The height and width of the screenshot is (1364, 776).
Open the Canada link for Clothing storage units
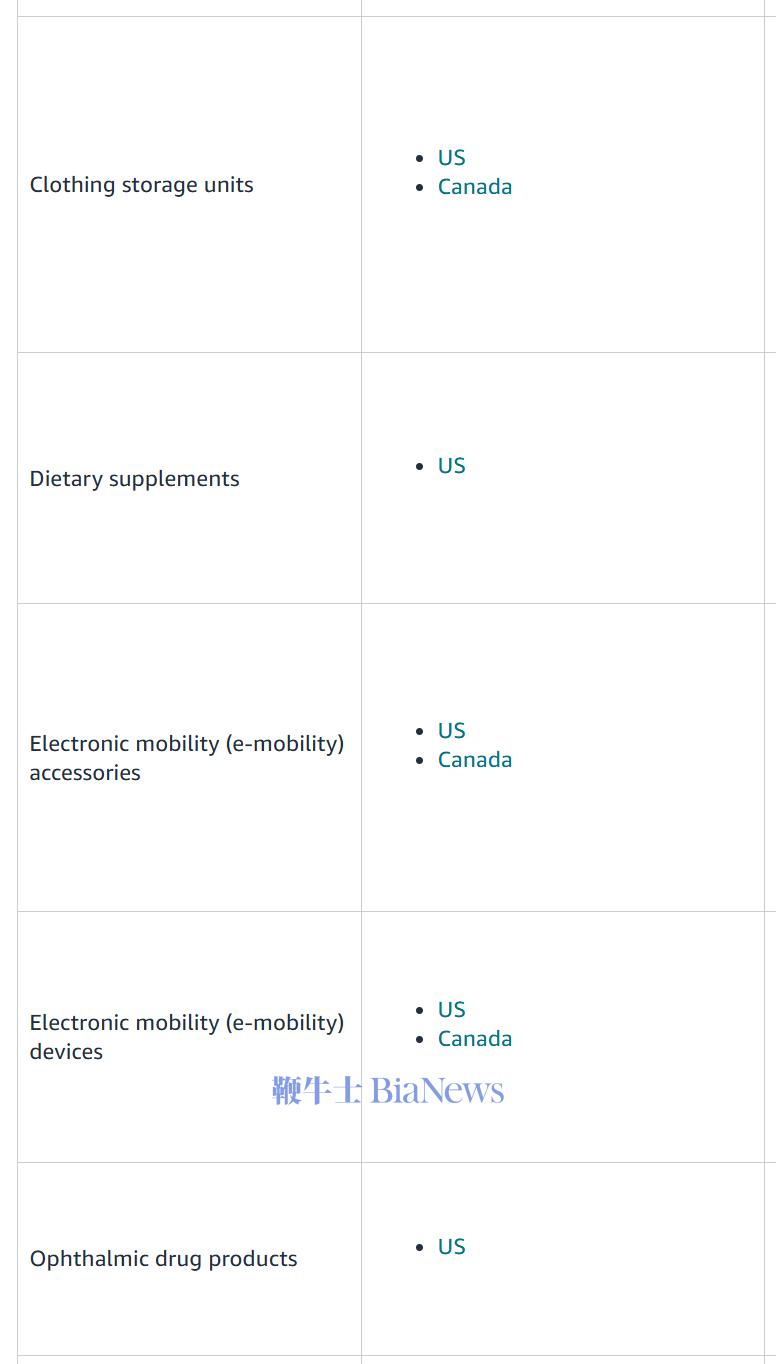point(474,187)
